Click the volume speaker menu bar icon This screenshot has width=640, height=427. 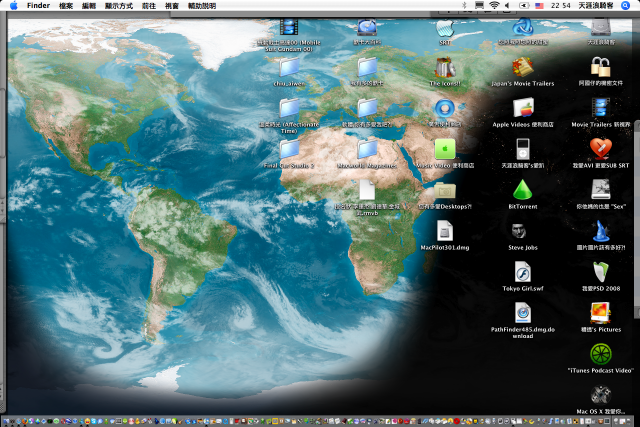coord(507,5)
